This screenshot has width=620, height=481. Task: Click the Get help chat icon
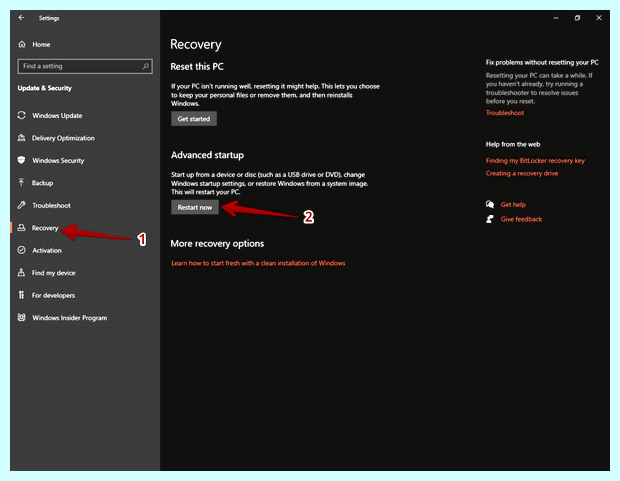490,204
